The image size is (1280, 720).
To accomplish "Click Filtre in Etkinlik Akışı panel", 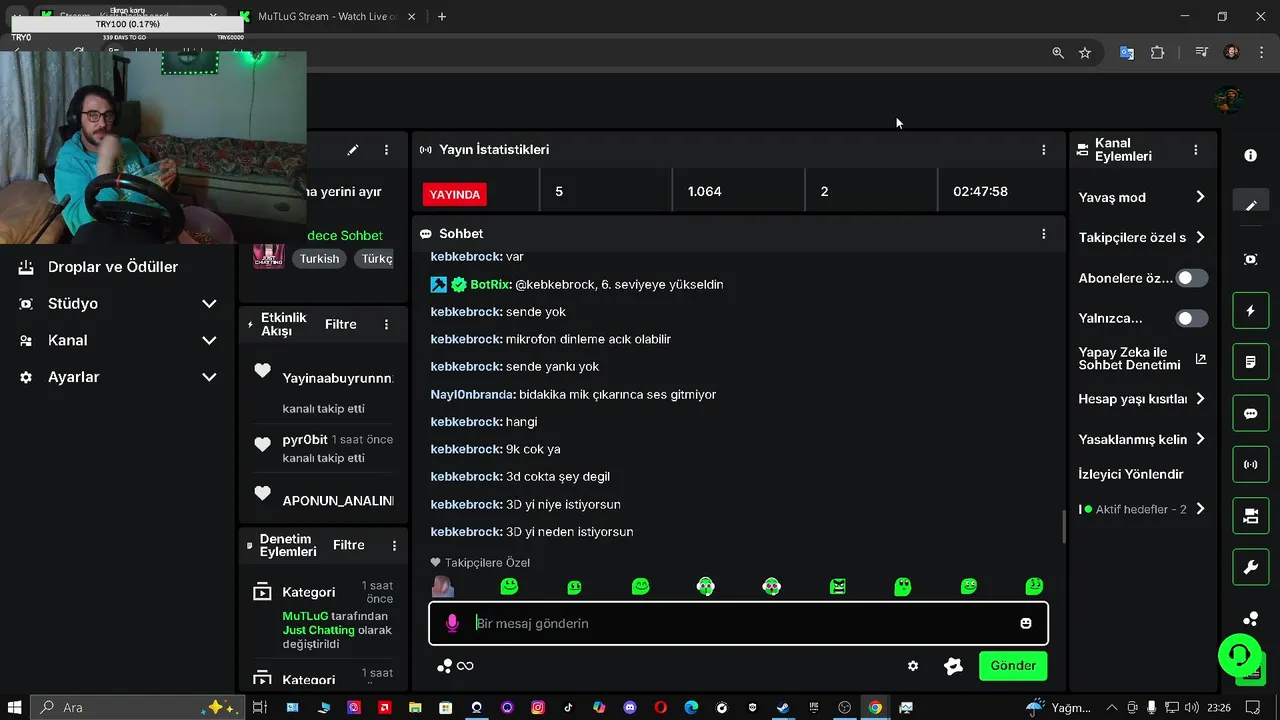I will click(x=341, y=324).
